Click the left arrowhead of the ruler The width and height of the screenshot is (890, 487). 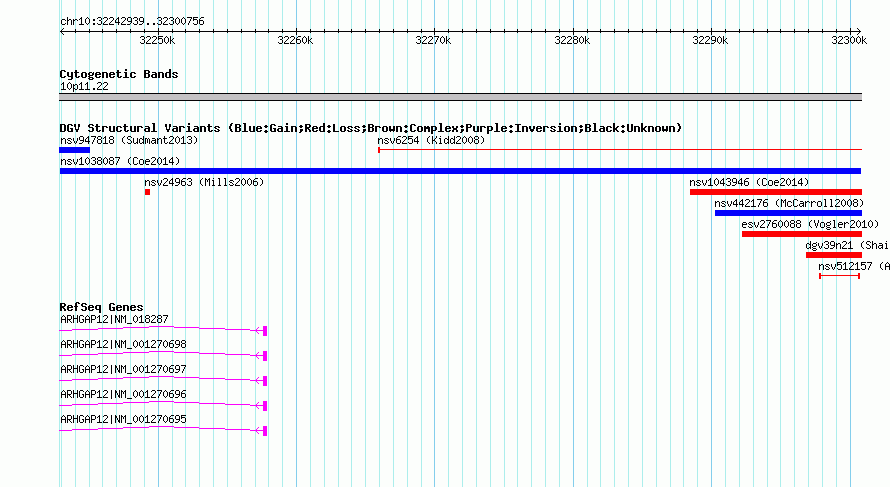point(62,31)
